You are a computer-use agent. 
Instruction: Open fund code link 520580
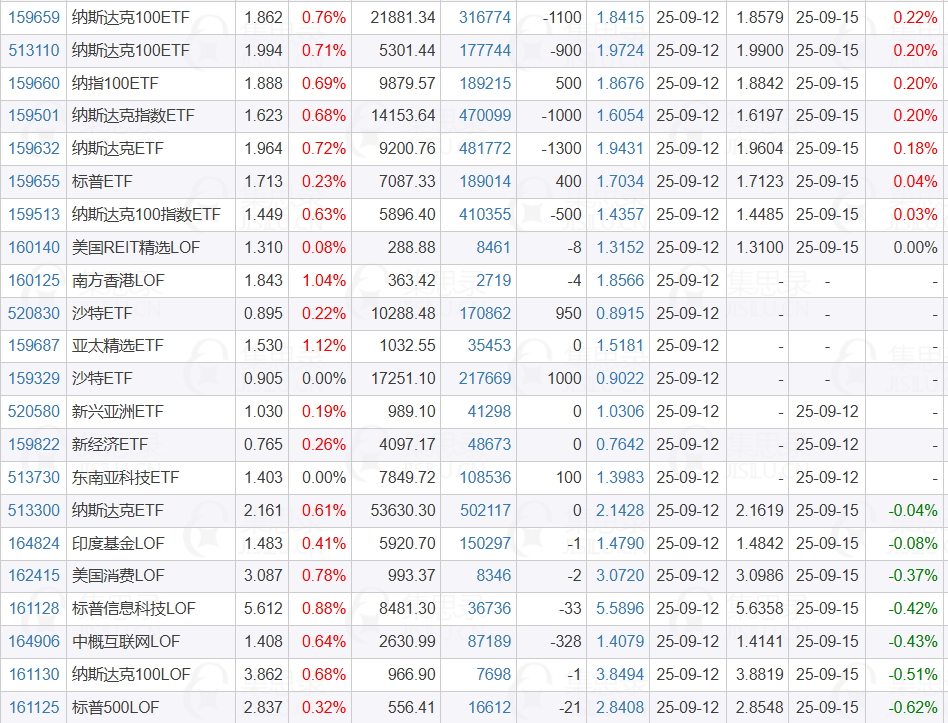[34, 412]
